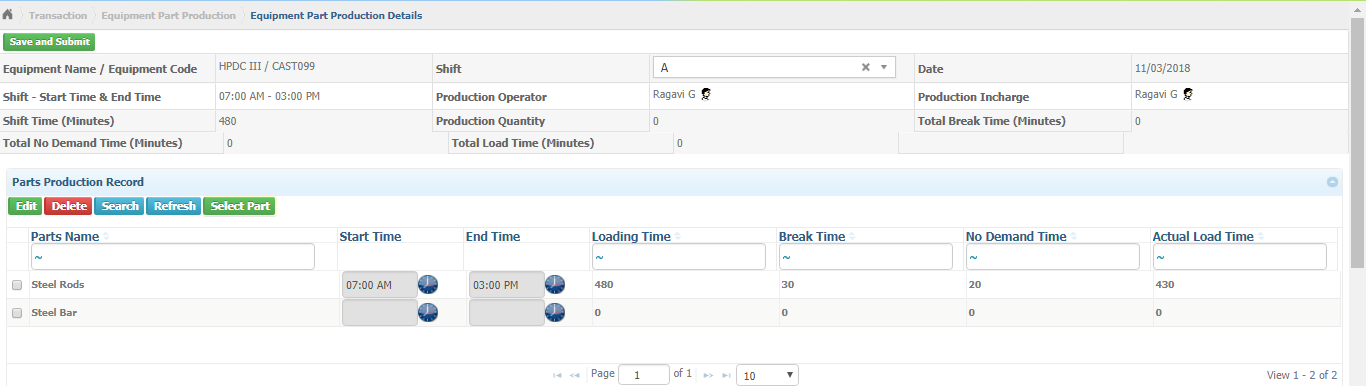This screenshot has width=1366, height=386.
Task: Click 'View 1 - 2 of 2' status text
Action: tap(1302, 375)
